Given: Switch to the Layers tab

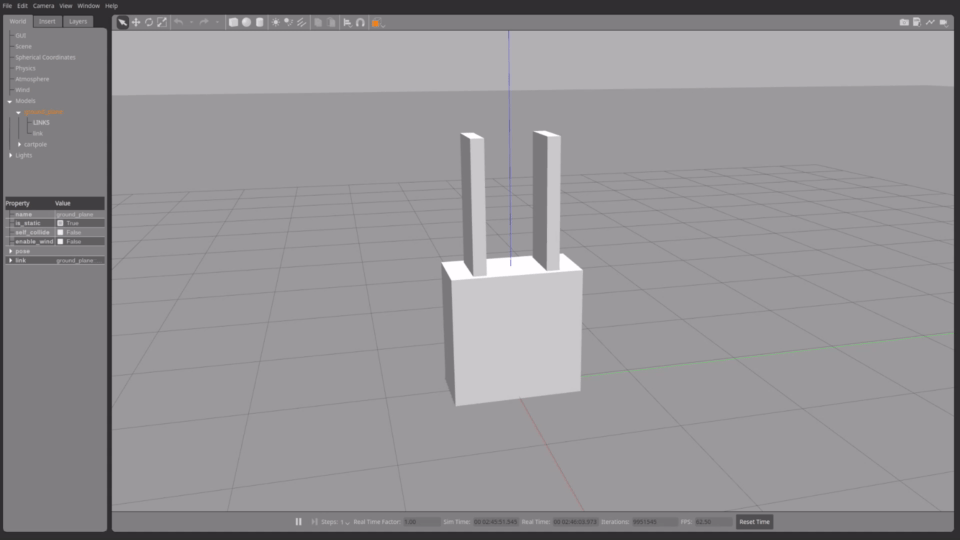Looking at the screenshot, I should tap(78, 21).
